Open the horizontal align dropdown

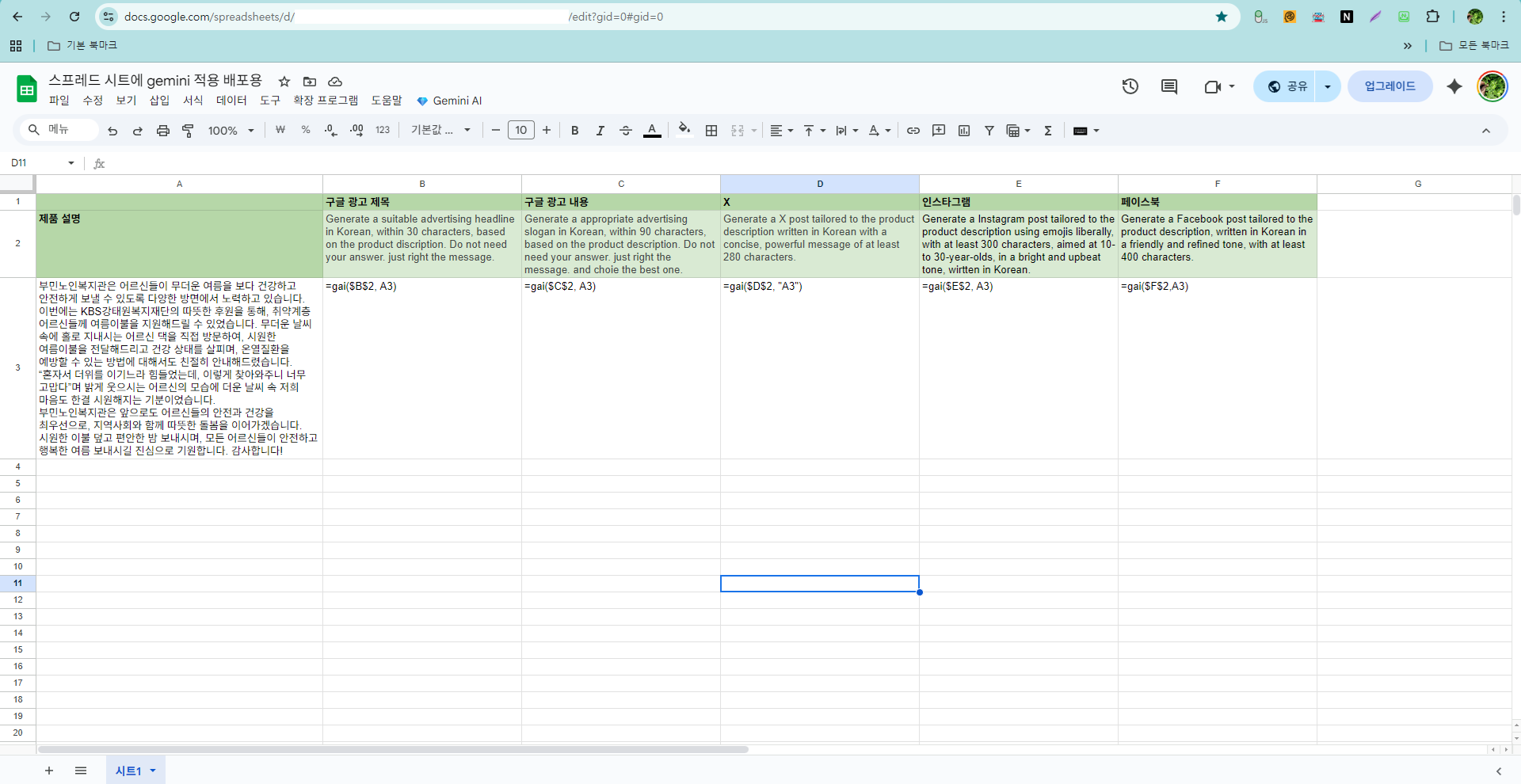click(x=781, y=131)
